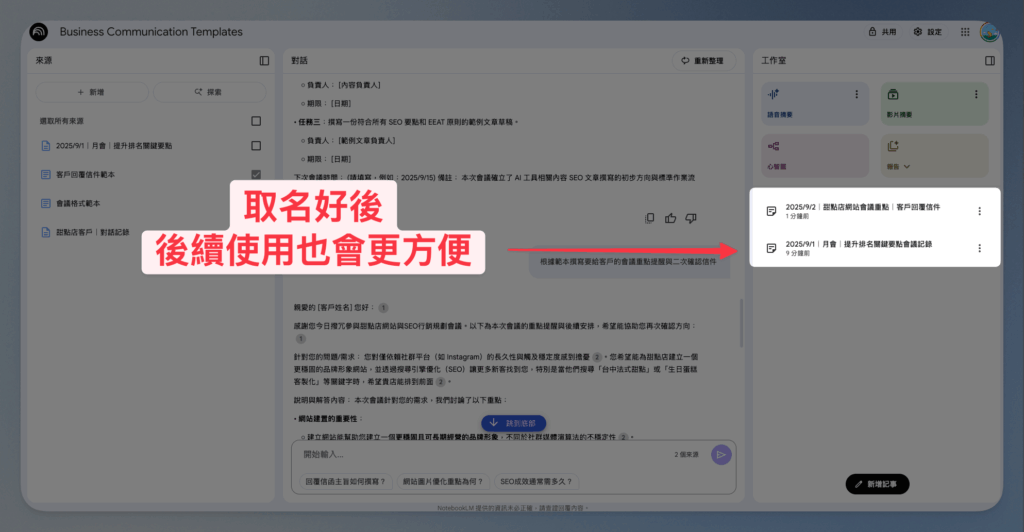Click the 新增記事 button
The width and height of the screenshot is (1024, 532).
[877, 484]
